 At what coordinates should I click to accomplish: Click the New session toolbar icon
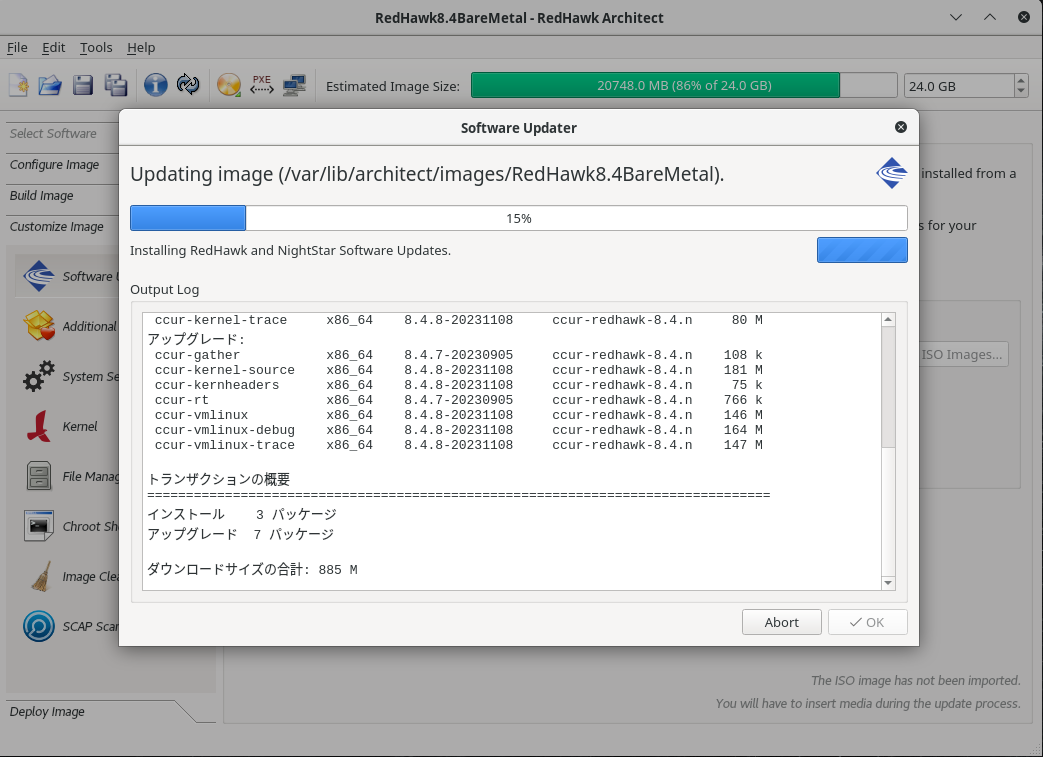[19, 85]
